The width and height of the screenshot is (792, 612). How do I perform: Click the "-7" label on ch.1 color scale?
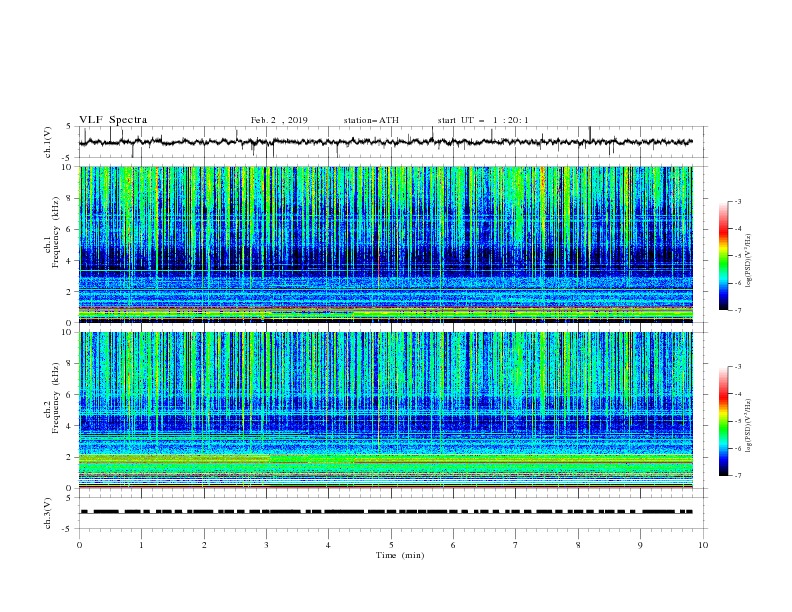tap(738, 310)
